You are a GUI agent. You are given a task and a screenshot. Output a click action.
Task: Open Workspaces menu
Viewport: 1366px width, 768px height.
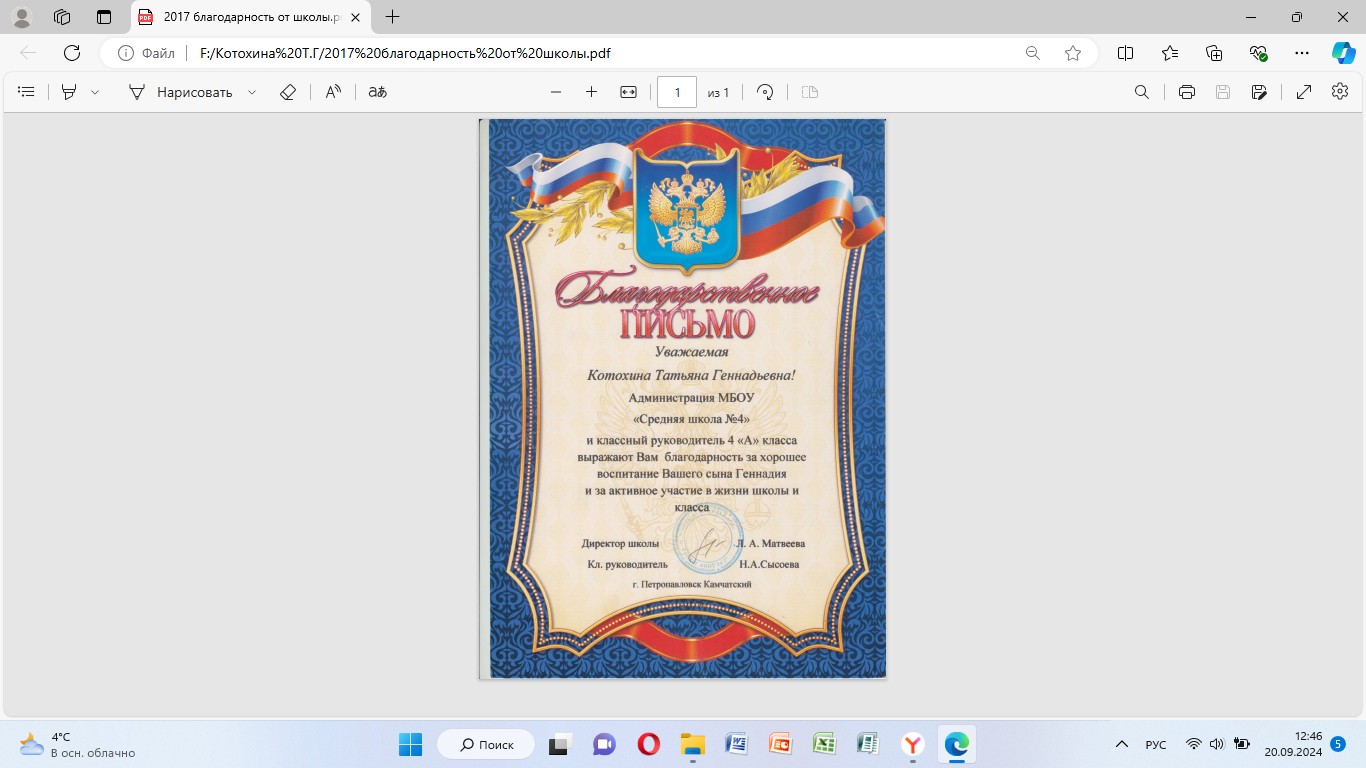click(x=62, y=17)
